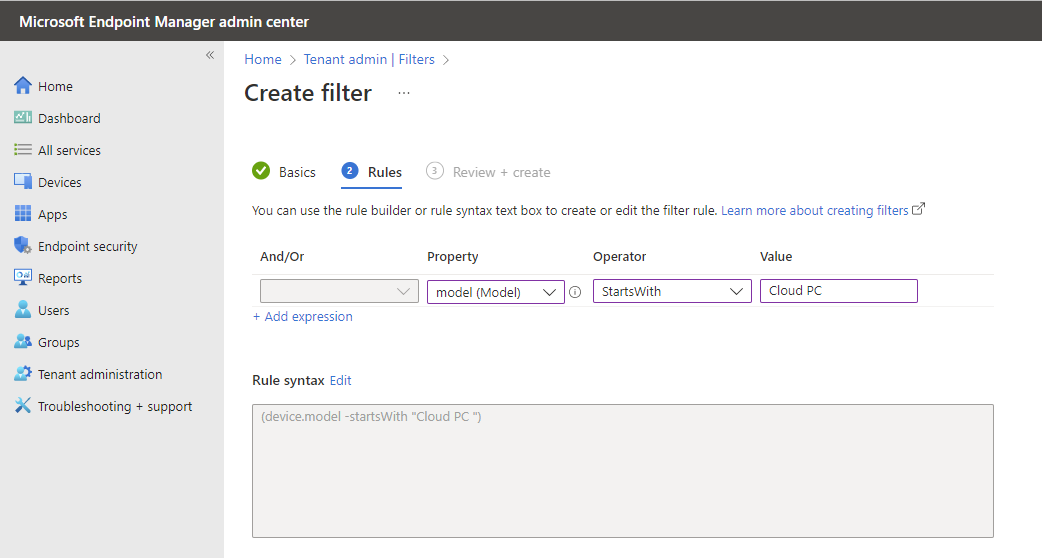Navigate to Apps in the sidebar
Viewport: 1042px width, 558px height.
click(52, 215)
